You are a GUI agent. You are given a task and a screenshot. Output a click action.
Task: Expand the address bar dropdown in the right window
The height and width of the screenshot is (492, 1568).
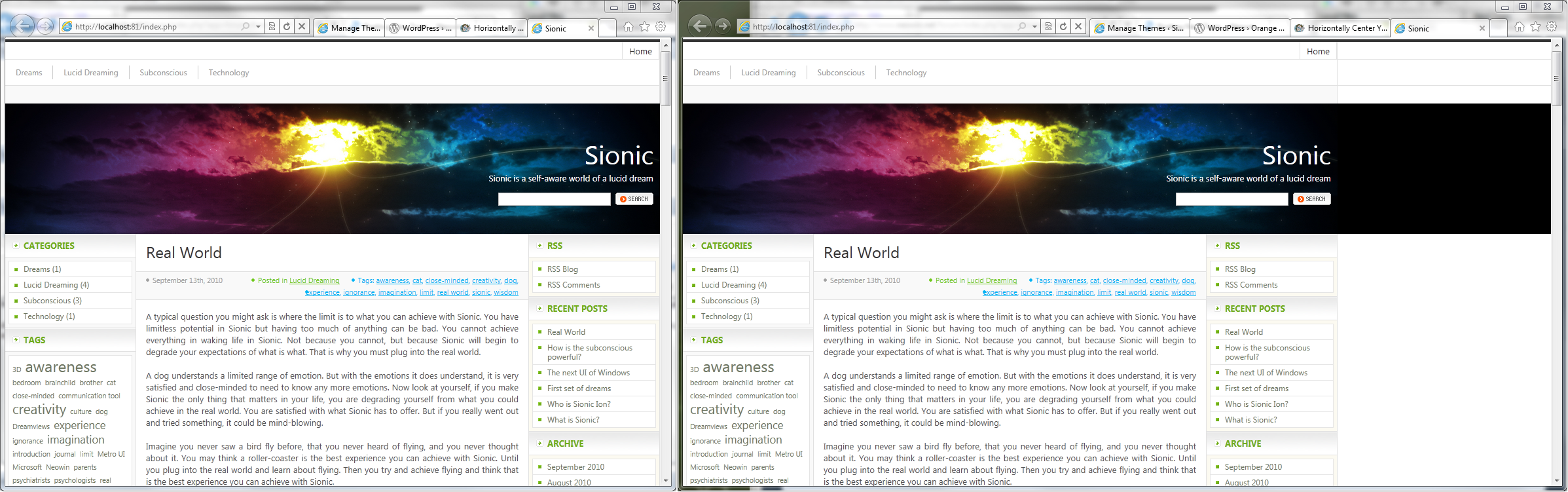[x=1034, y=27]
